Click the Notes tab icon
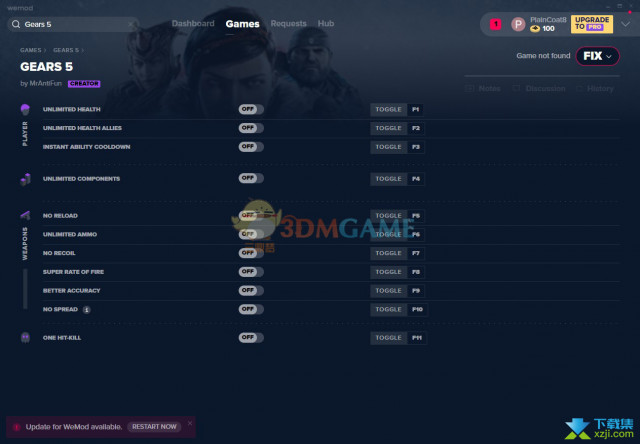640x444 pixels. (470, 89)
